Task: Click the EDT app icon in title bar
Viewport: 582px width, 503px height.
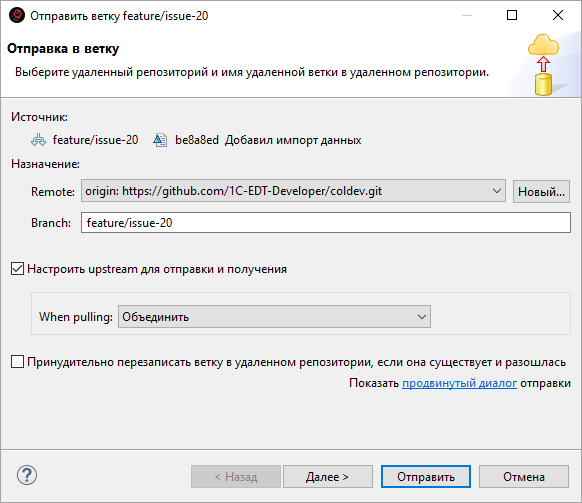Action: [17, 16]
